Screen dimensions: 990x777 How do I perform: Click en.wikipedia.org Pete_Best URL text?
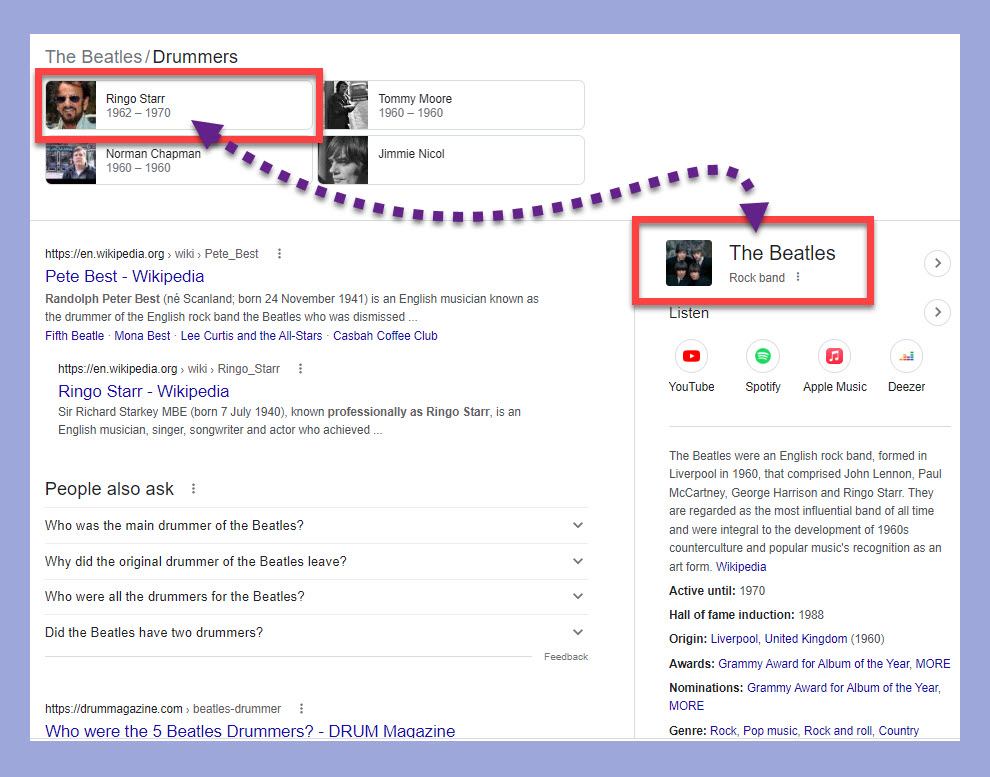(x=152, y=254)
